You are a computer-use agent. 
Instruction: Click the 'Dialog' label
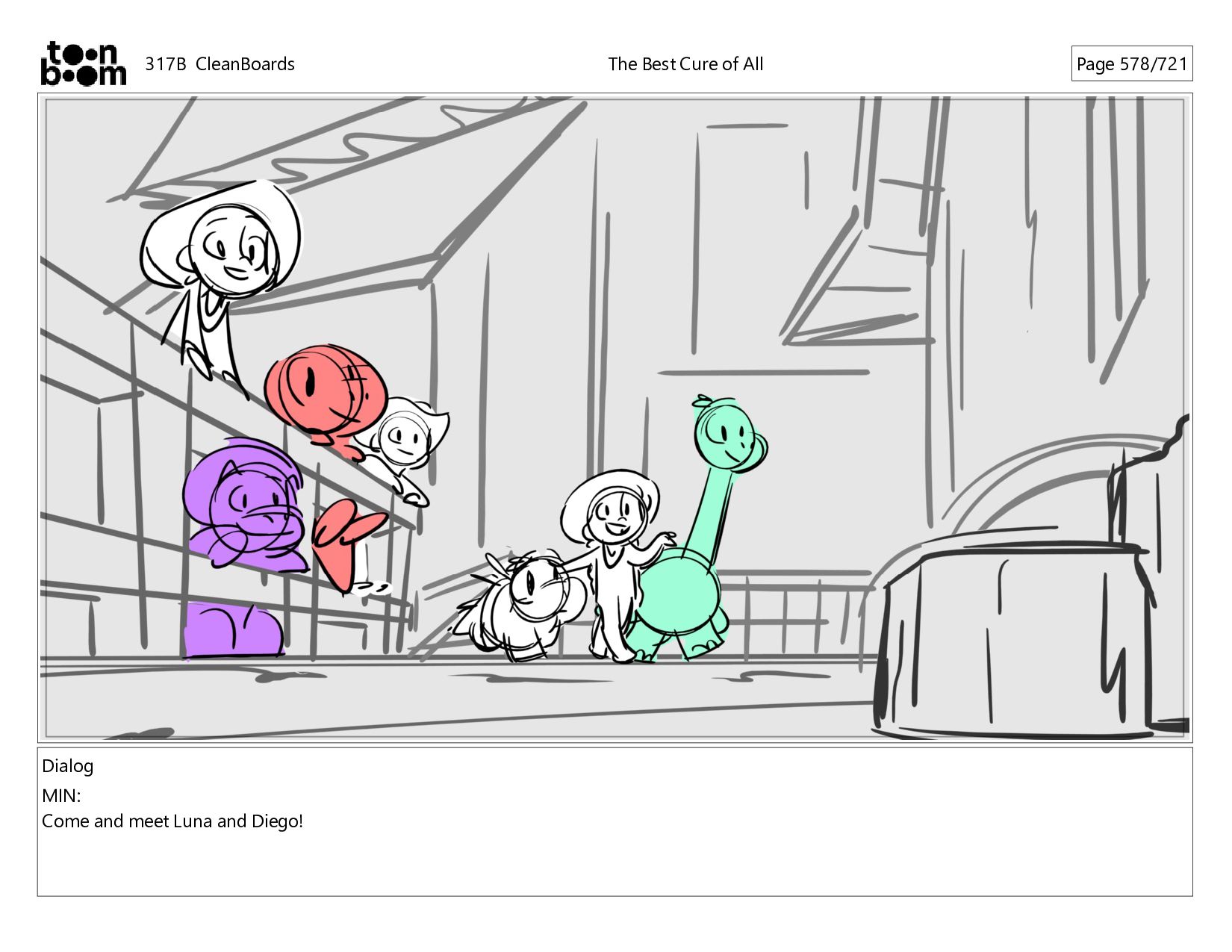(x=67, y=766)
